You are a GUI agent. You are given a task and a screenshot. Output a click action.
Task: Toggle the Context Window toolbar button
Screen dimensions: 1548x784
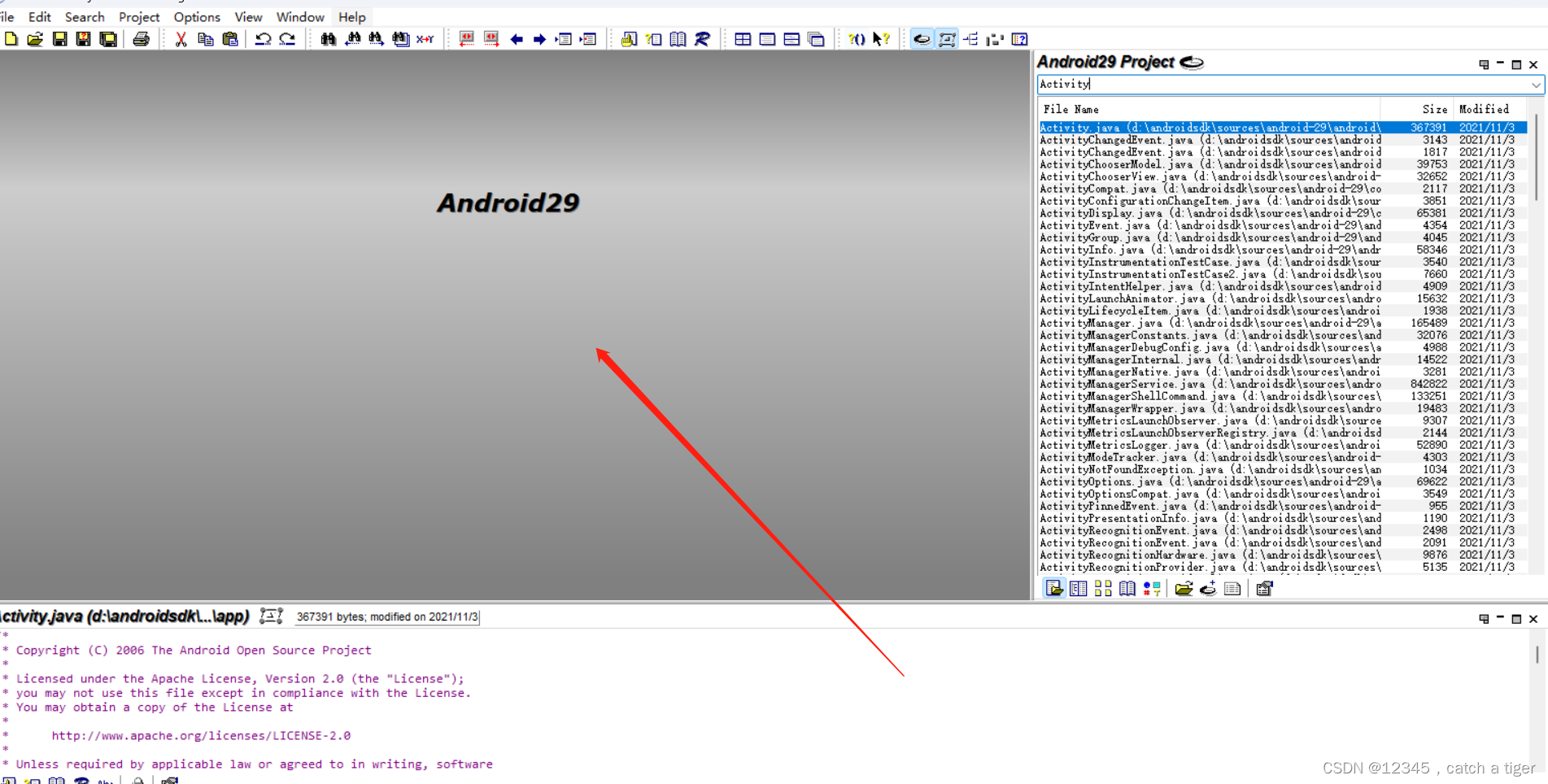947,38
